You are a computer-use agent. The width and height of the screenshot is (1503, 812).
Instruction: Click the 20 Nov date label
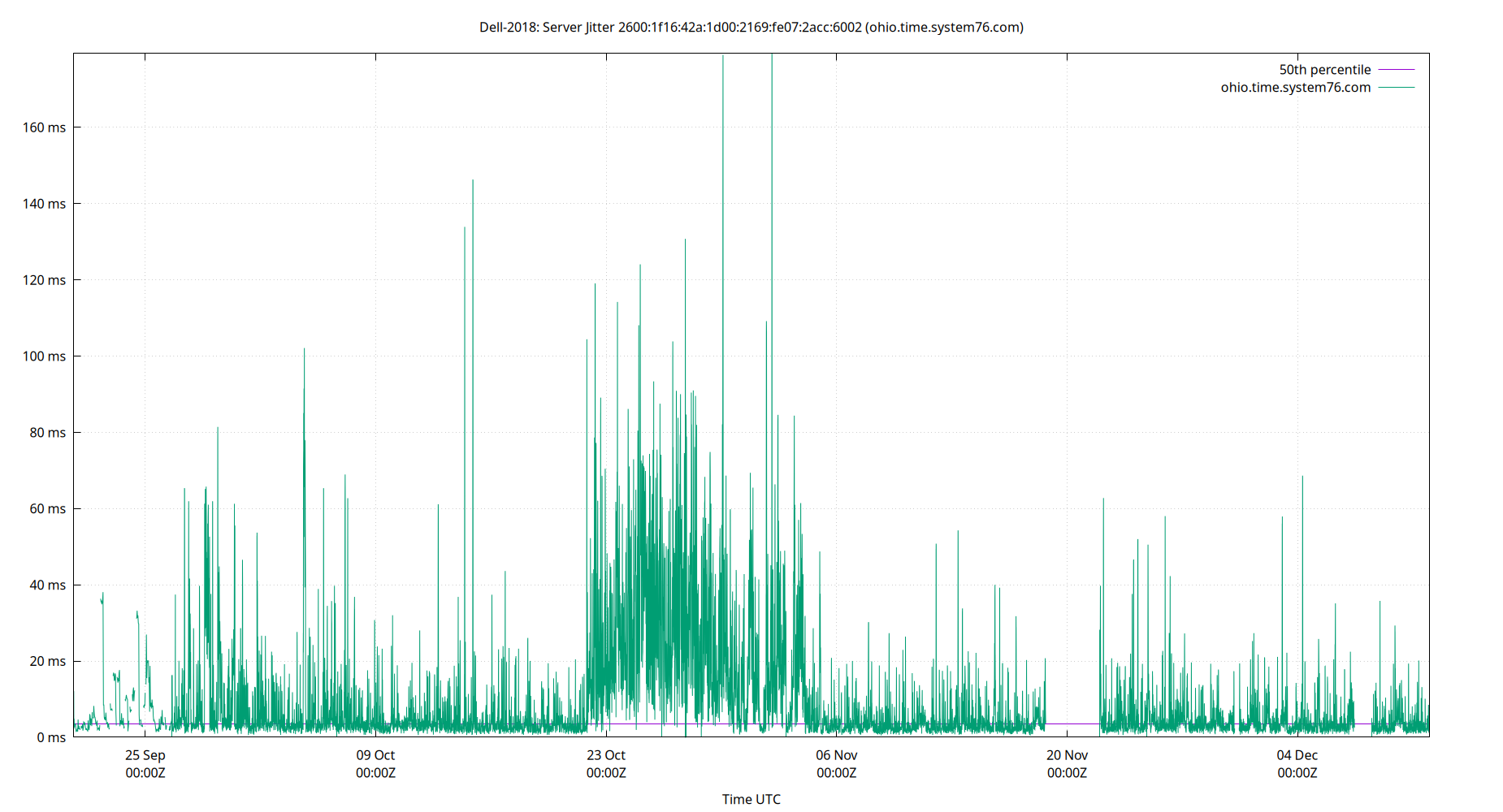point(1067,755)
